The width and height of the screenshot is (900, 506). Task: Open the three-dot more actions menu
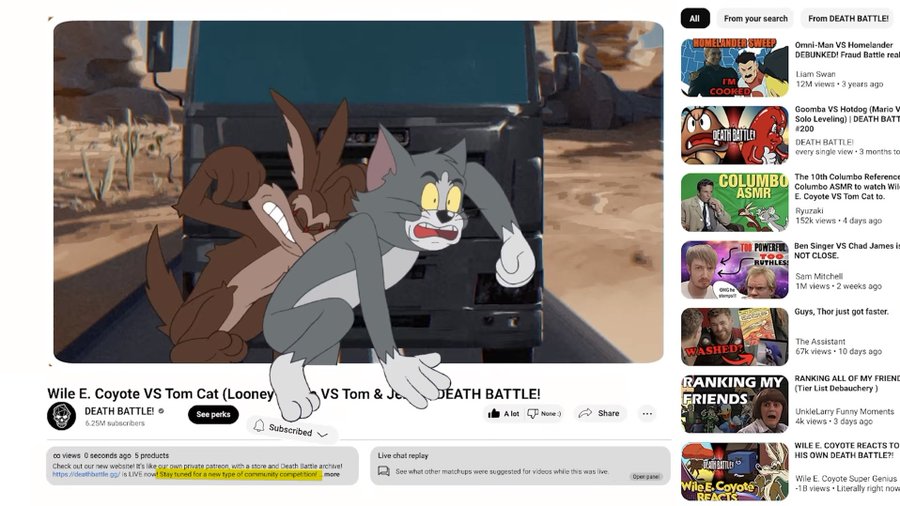(x=647, y=413)
